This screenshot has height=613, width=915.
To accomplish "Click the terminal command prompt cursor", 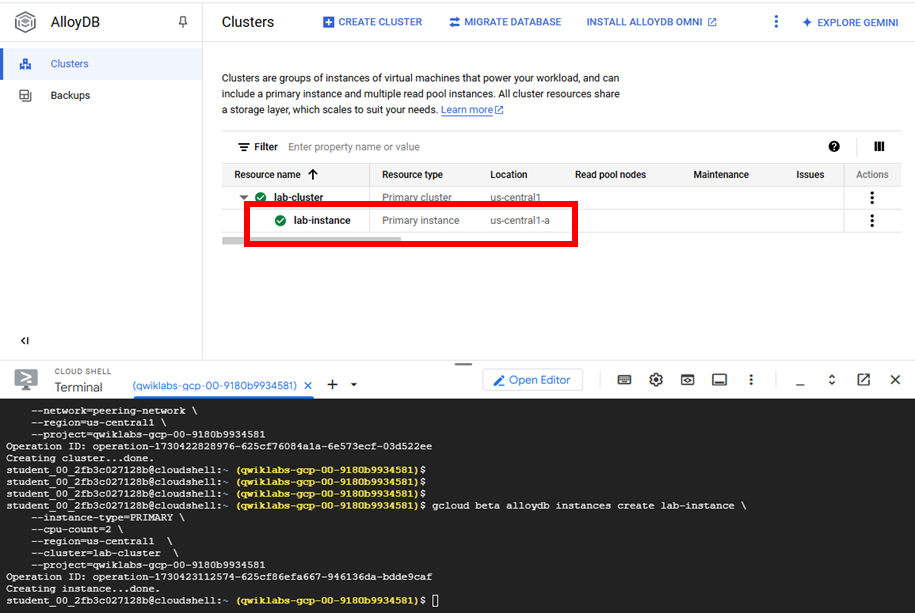I will [x=435, y=601].
